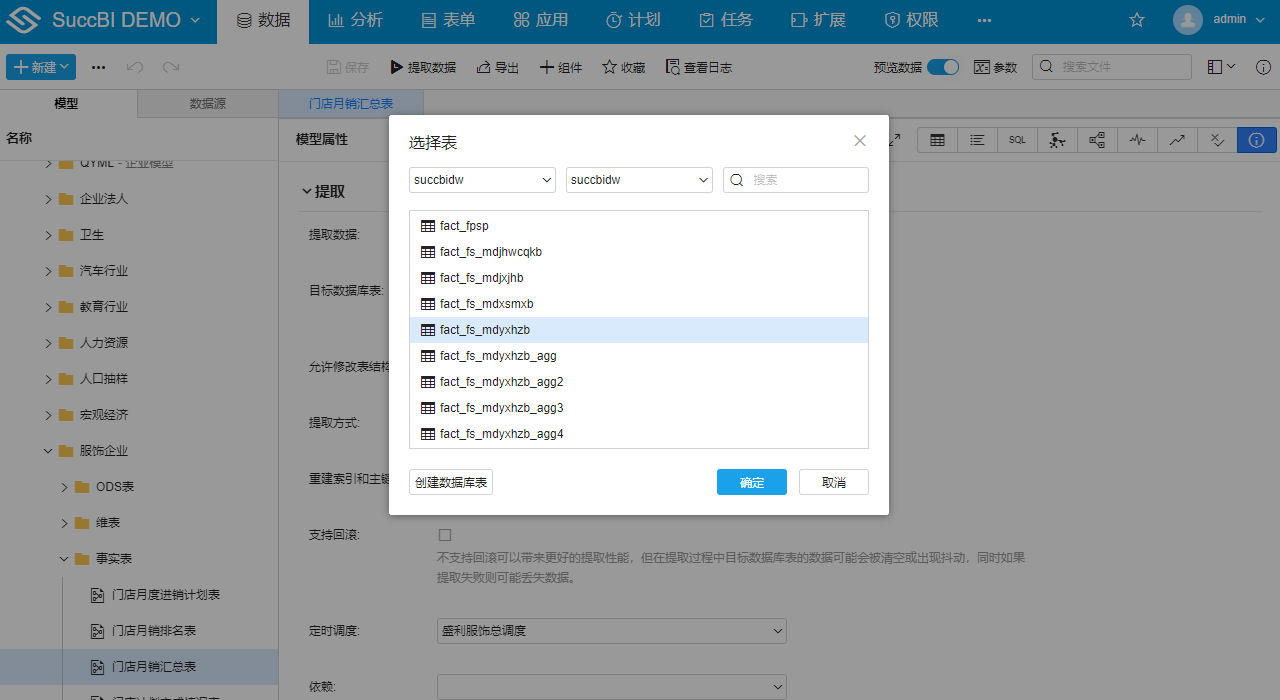Collapse the 事实表 folder in sidebar
This screenshot has height=700, width=1280.
pyautogui.click(x=63, y=559)
